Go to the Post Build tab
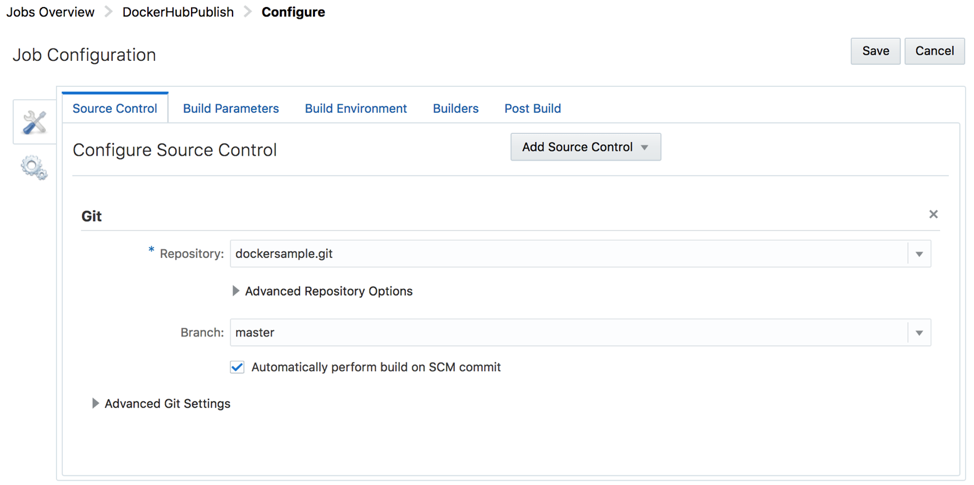The height and width of the screenshot is (485, 974). (532, 108)
